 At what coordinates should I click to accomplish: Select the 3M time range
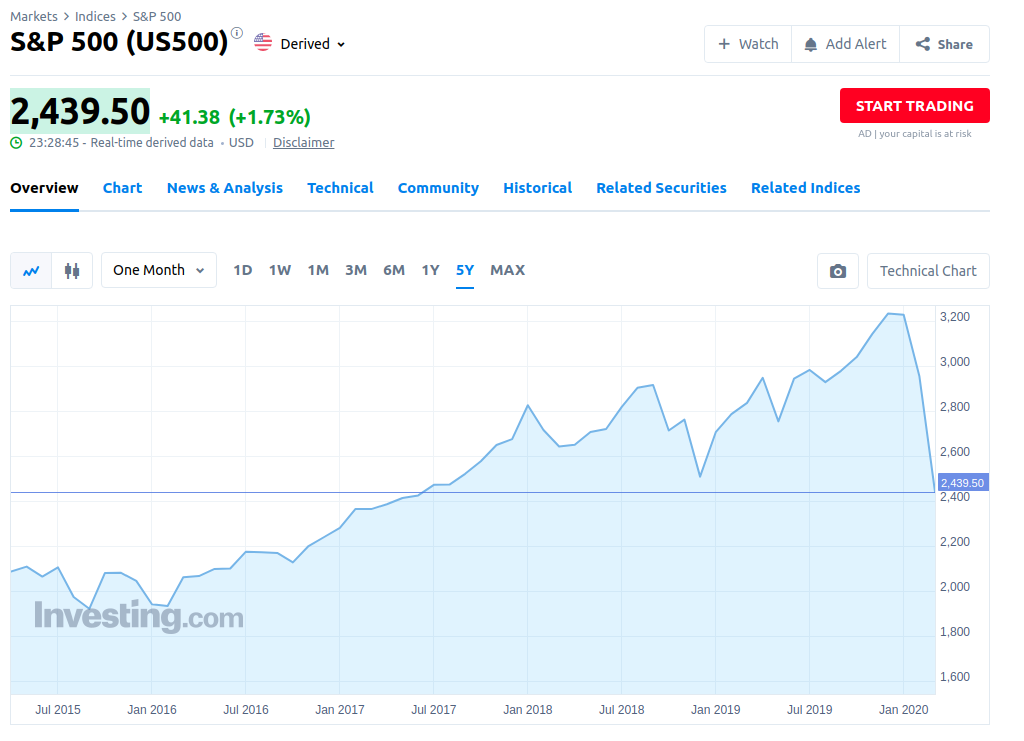[356, 270]
